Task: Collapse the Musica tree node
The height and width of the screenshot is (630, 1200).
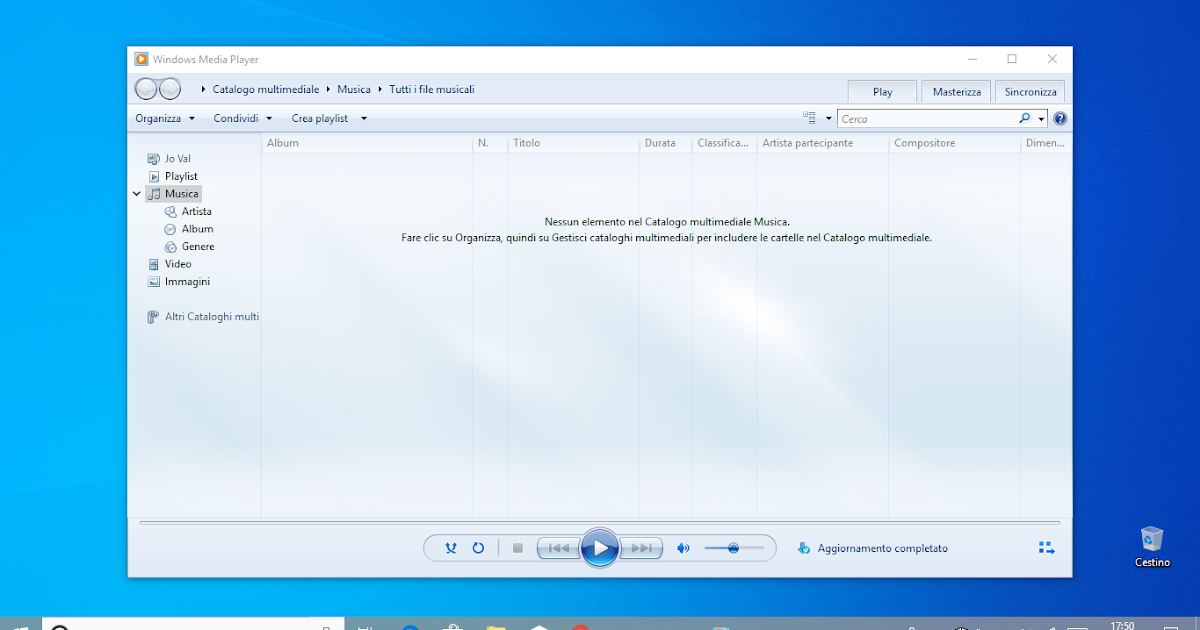Action: [137, 193]
